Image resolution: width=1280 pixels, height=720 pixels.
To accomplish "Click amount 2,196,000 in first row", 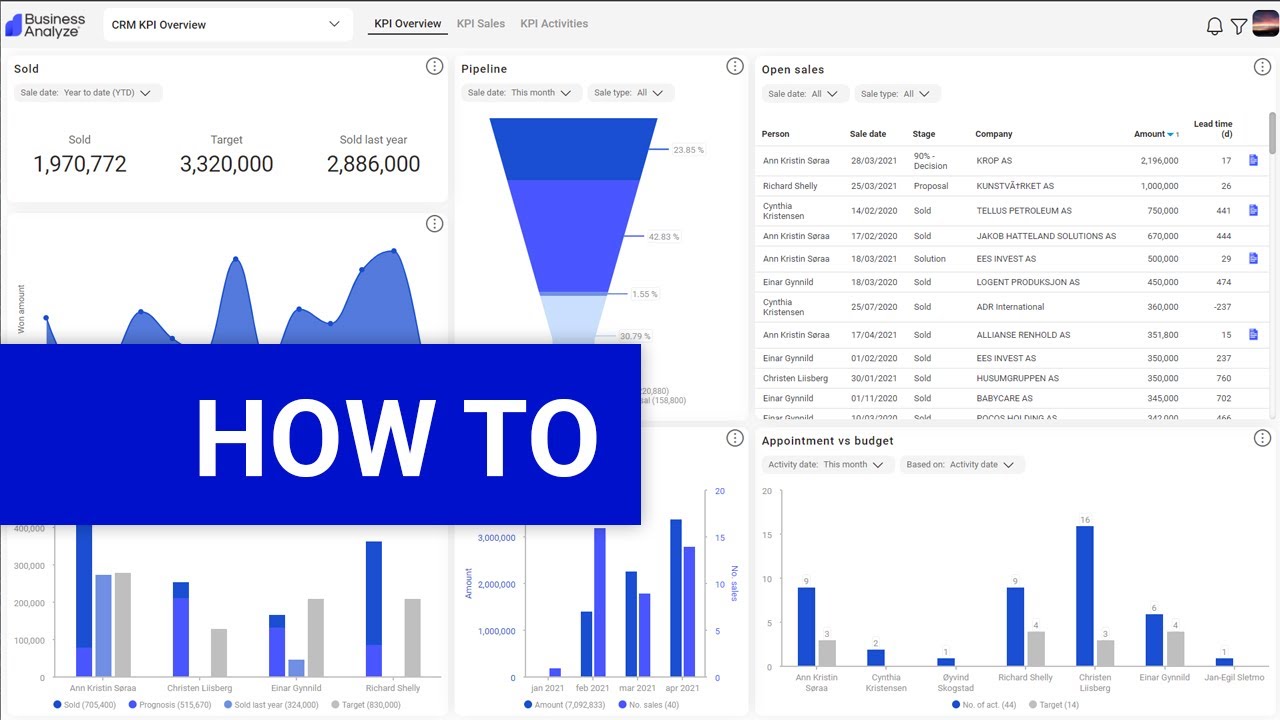I will pyautogui.click(x=1159, y=160).
